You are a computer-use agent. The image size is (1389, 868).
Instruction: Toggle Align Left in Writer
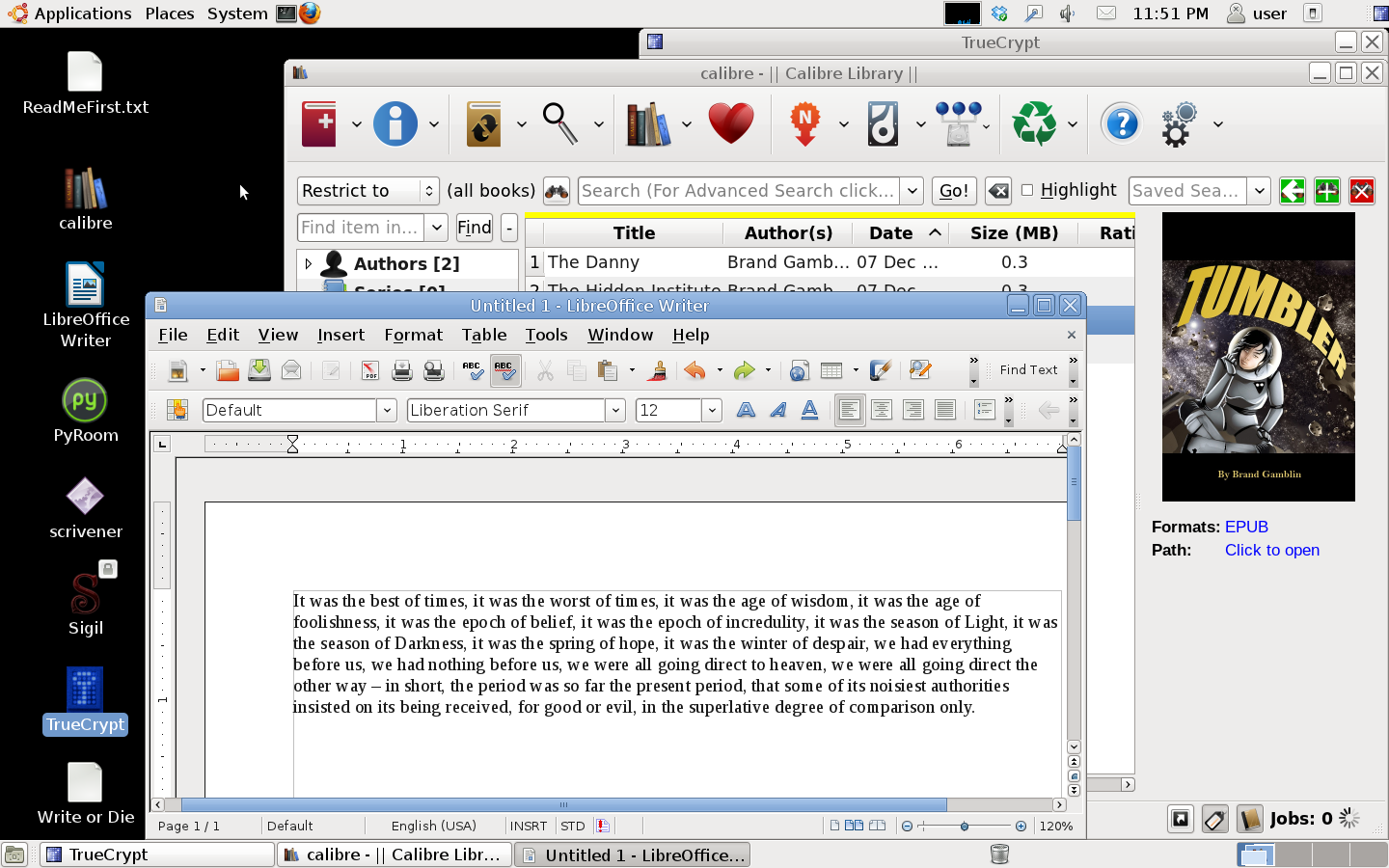[x=849, y=410]
